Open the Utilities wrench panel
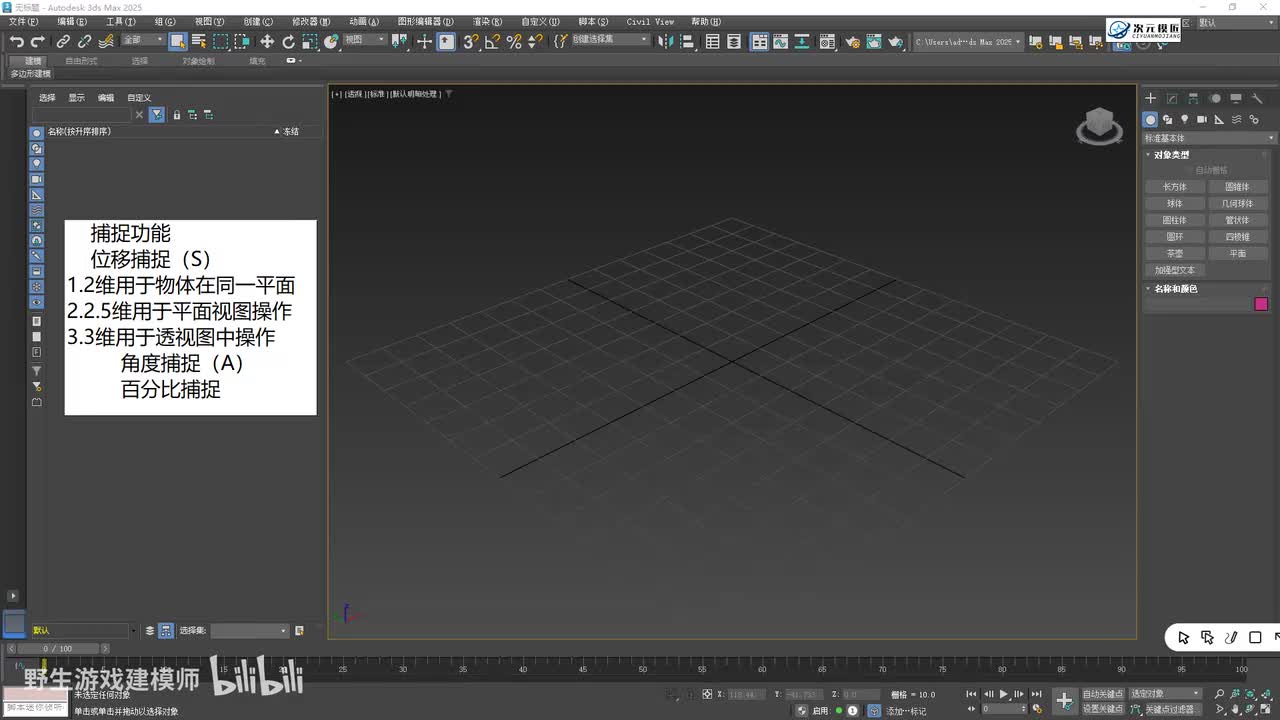 [x=1257, y=98]
